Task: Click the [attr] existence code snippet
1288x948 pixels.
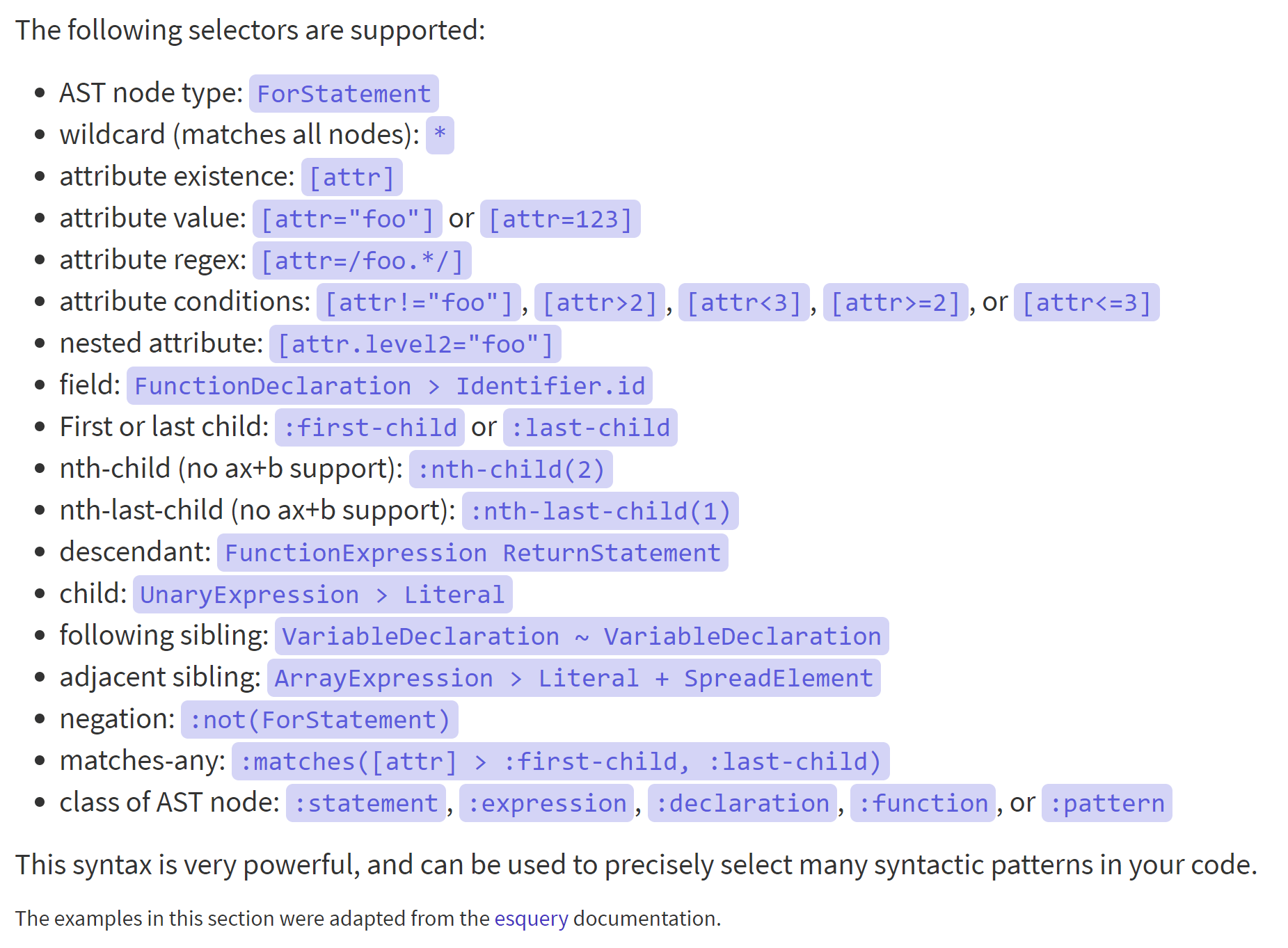Action: pyautogui.click(x=351, y=177)
